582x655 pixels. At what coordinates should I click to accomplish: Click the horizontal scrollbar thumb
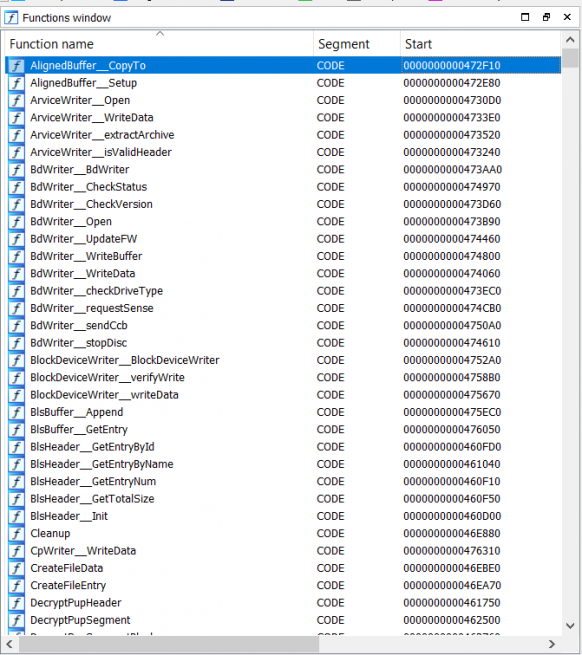(x=168, y=644)
